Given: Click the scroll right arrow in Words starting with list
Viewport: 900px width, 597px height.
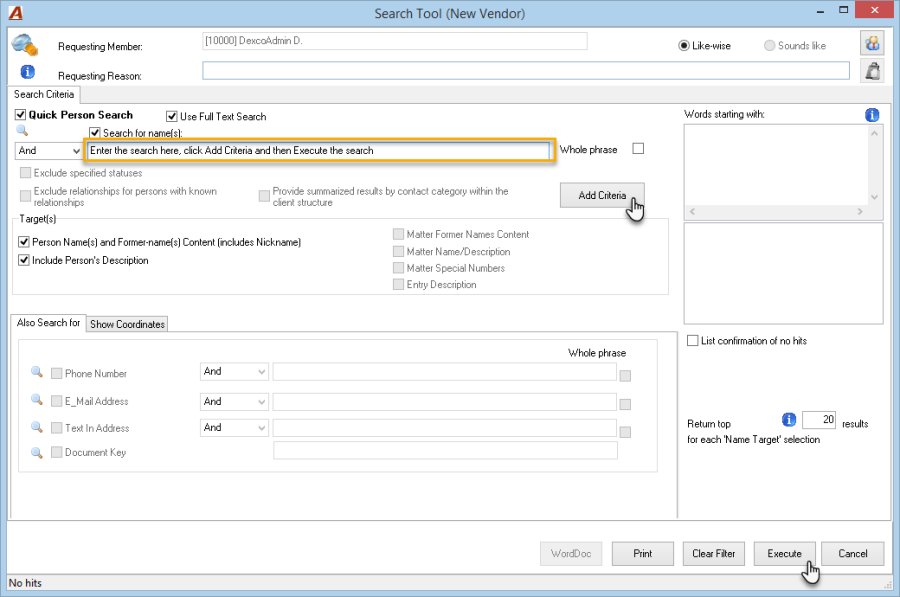Looking at the screenshot, I should coord(860,212).
